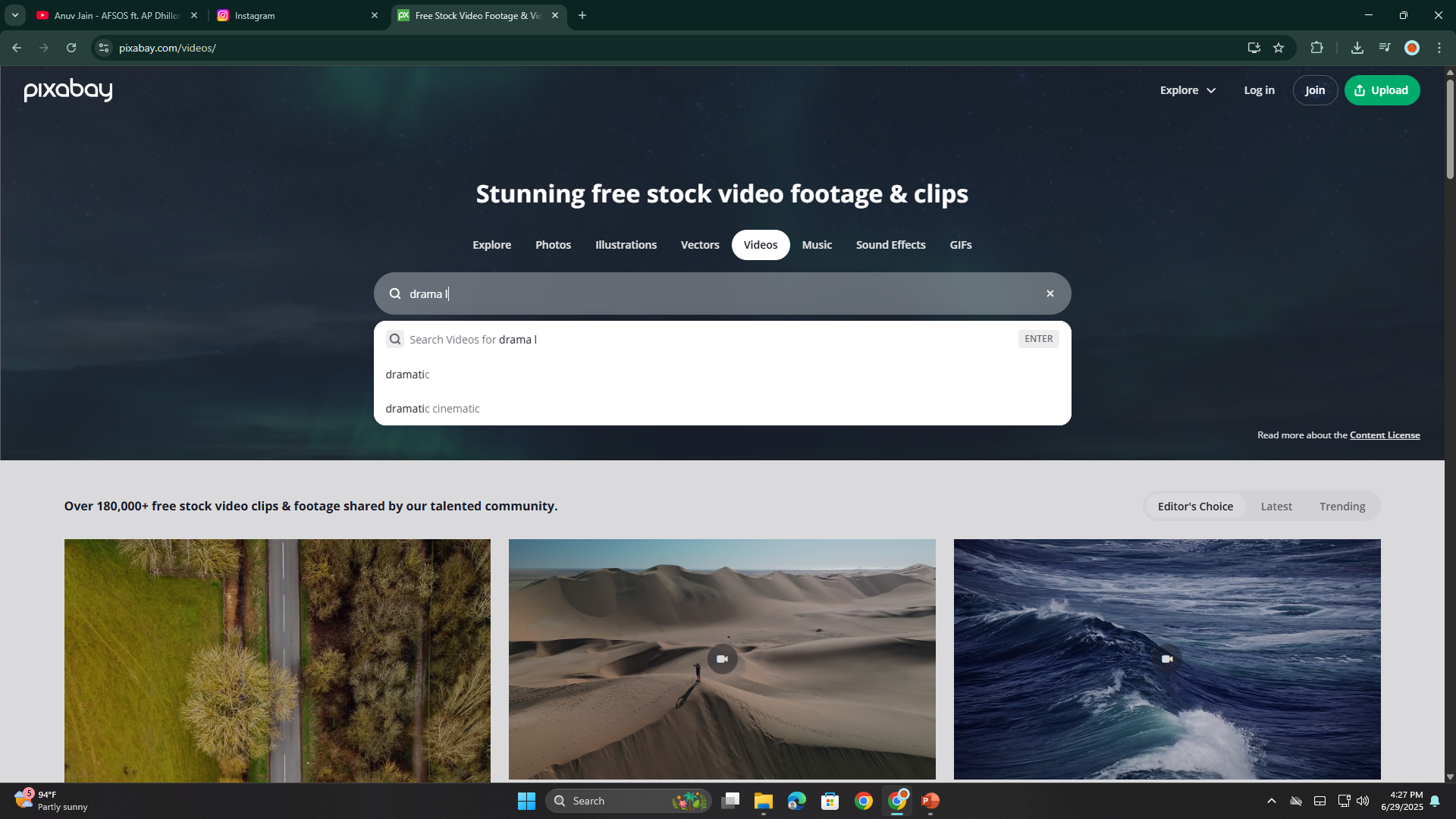Click the Join button
The image size is (1456, 819).
coord(1315,90)
